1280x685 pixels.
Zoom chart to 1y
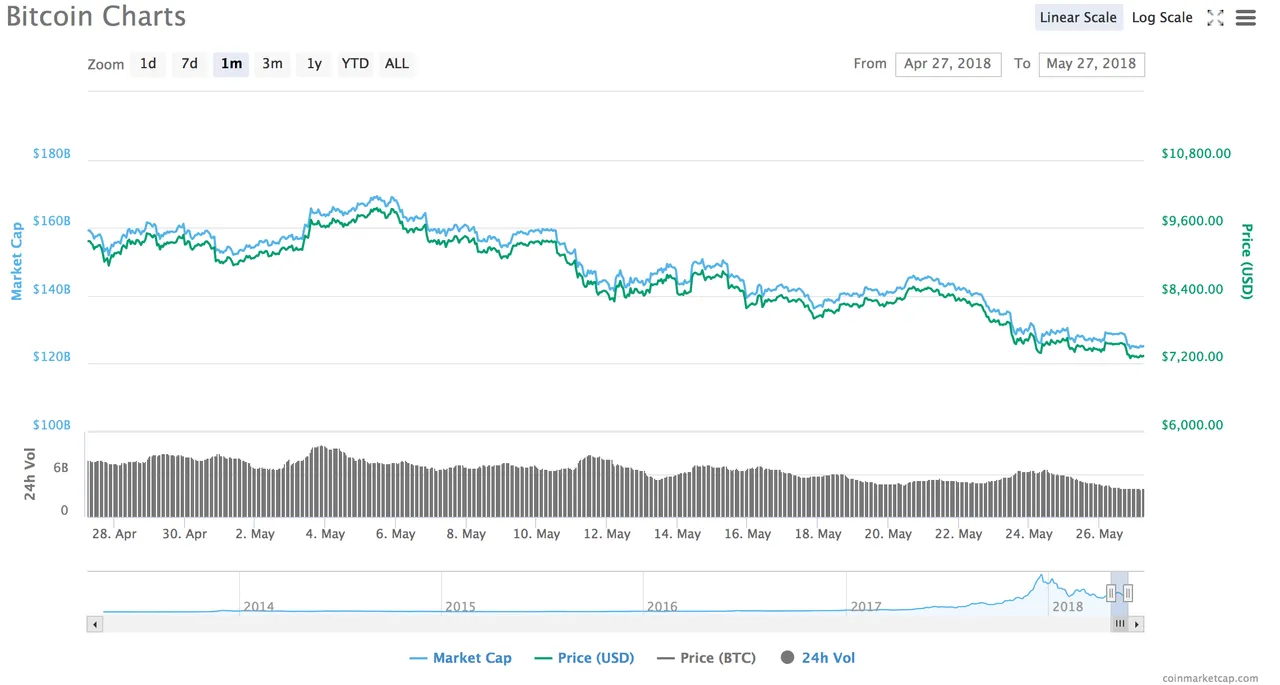(x=314, y=64)
